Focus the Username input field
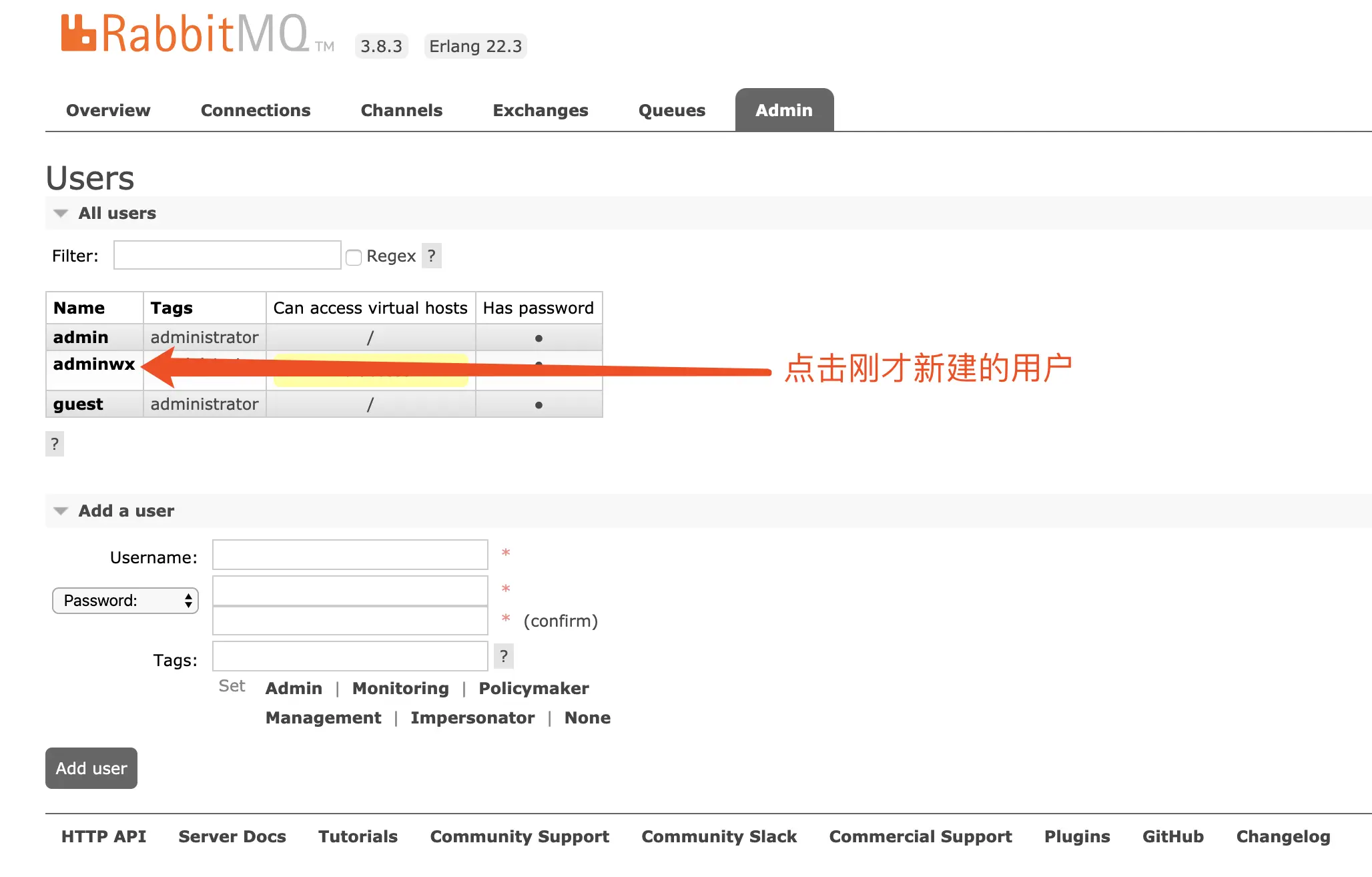Viewport: 1372px width, 877px height. pos(350,555)
